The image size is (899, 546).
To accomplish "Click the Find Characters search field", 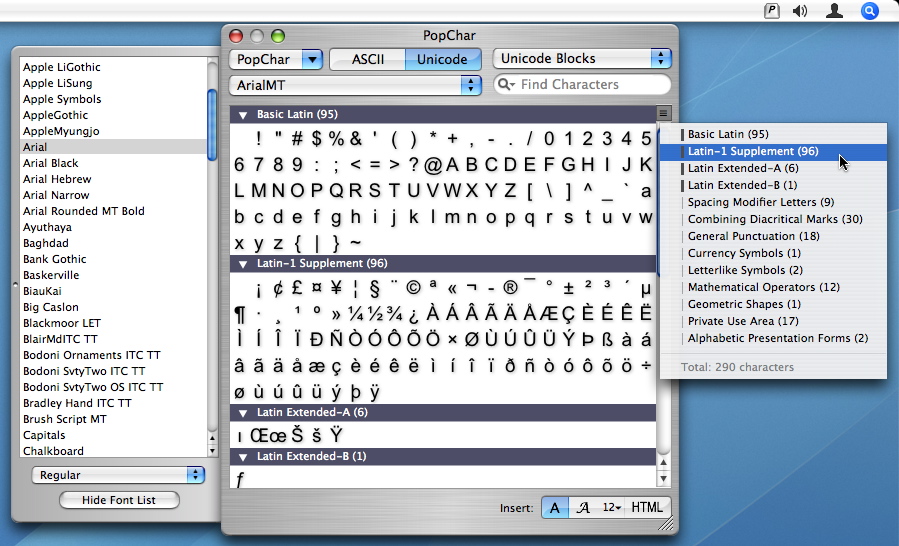I will pos(582,84).
